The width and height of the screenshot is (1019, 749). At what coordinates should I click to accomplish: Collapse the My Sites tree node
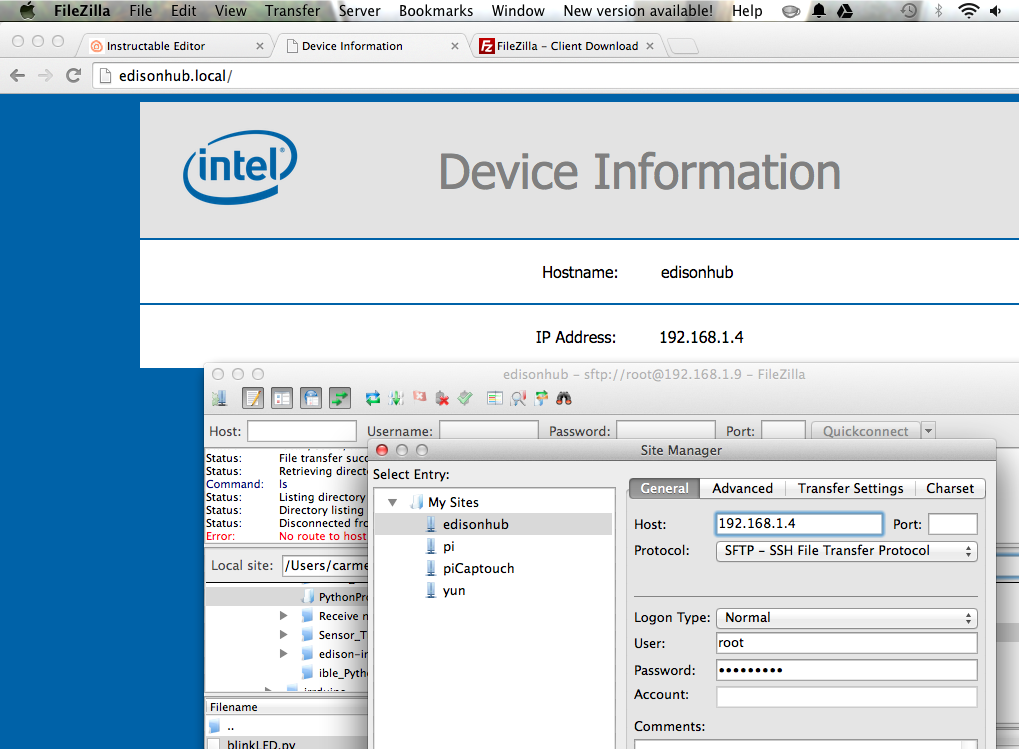click(x=393, y=502)
